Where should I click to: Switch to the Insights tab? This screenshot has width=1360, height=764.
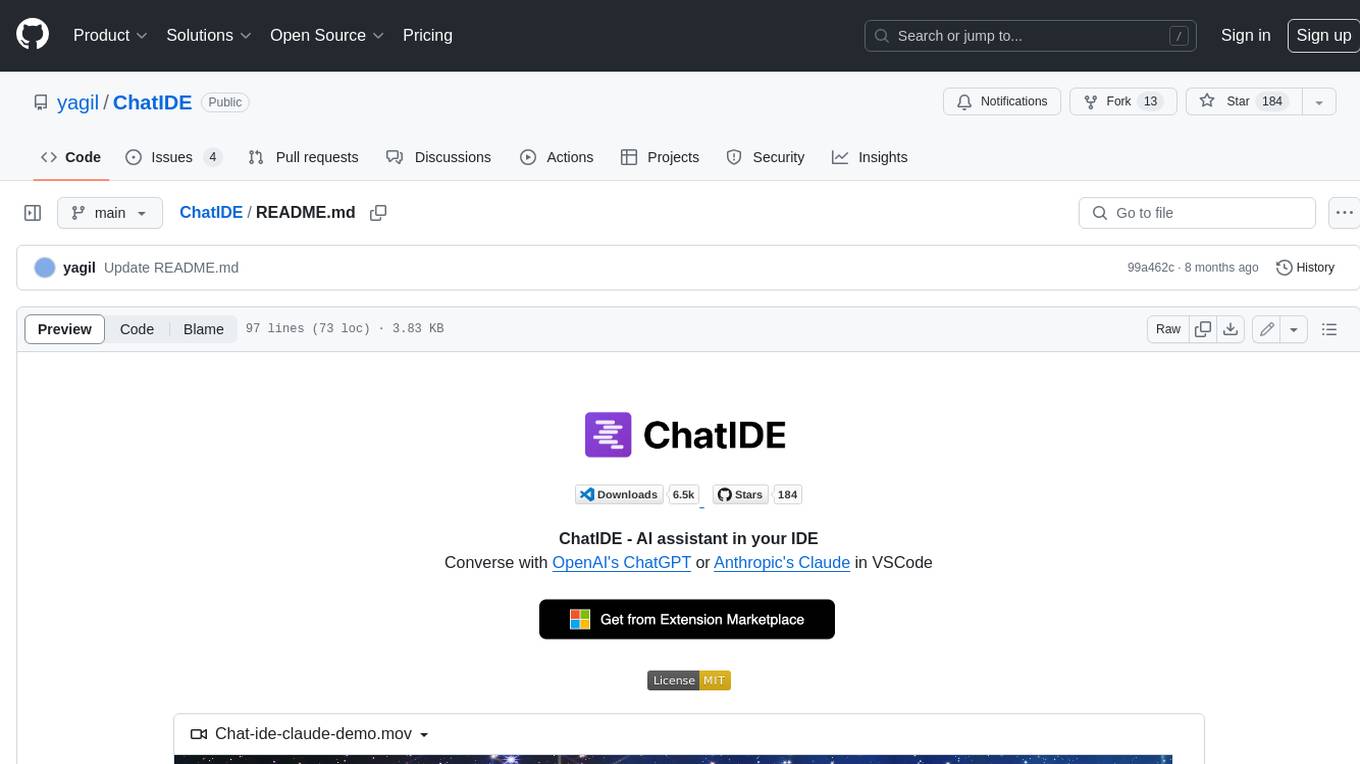point(869,157)
